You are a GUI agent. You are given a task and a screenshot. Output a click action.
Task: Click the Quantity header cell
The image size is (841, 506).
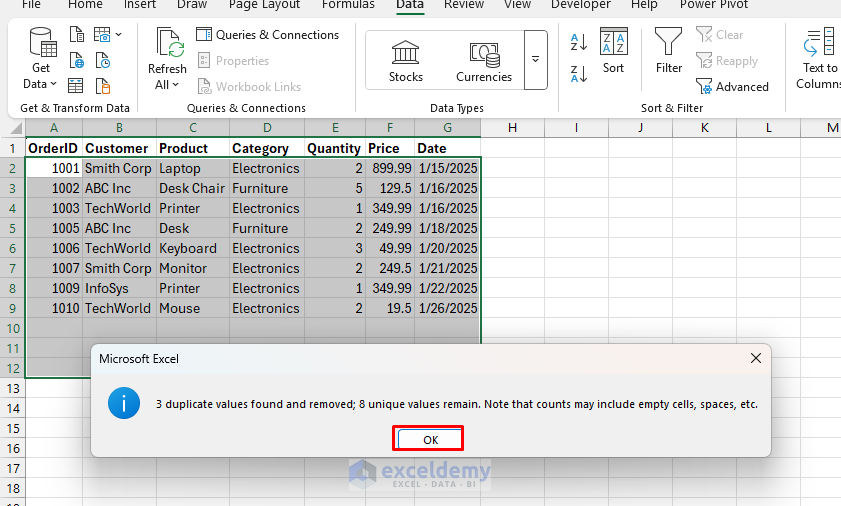pos(335,148)
